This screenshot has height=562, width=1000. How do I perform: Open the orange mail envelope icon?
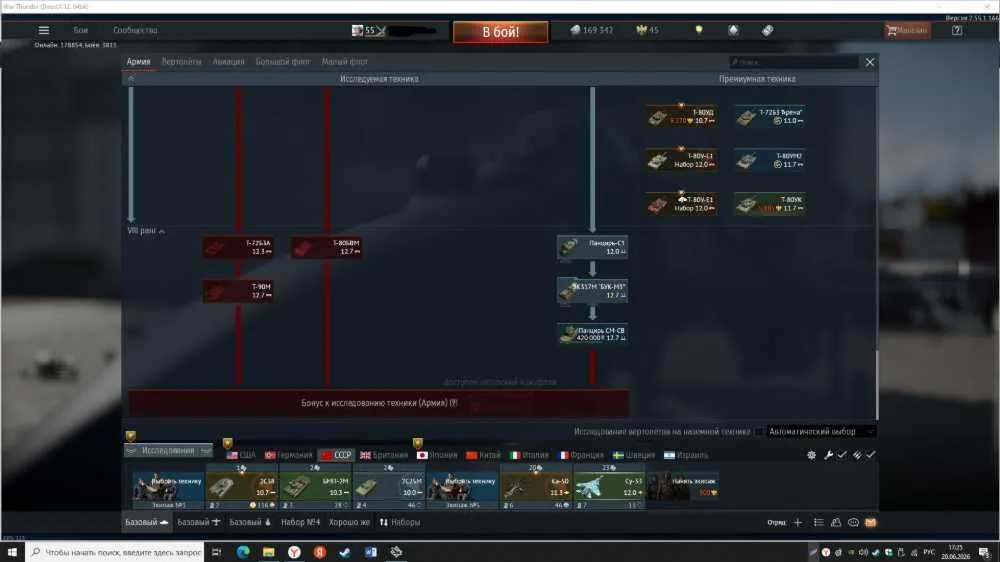871,522
